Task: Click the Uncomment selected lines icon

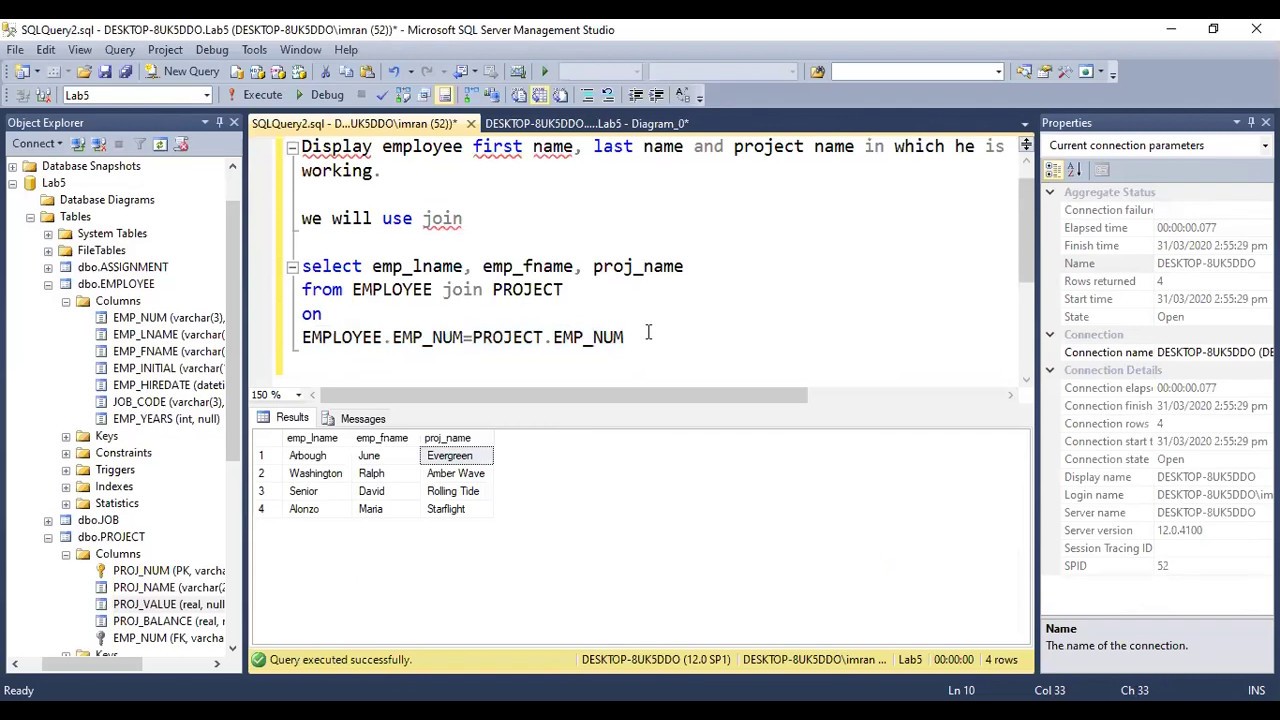Action: (607, 95)
